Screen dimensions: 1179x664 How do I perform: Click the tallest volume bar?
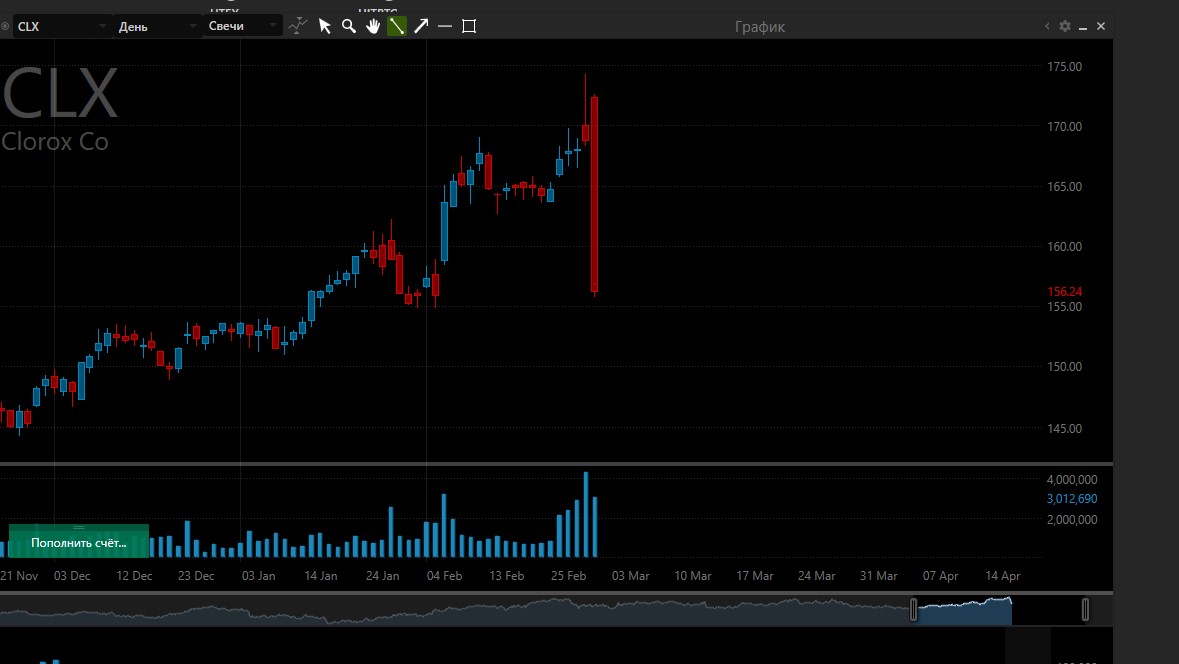(x=586, y=514)
